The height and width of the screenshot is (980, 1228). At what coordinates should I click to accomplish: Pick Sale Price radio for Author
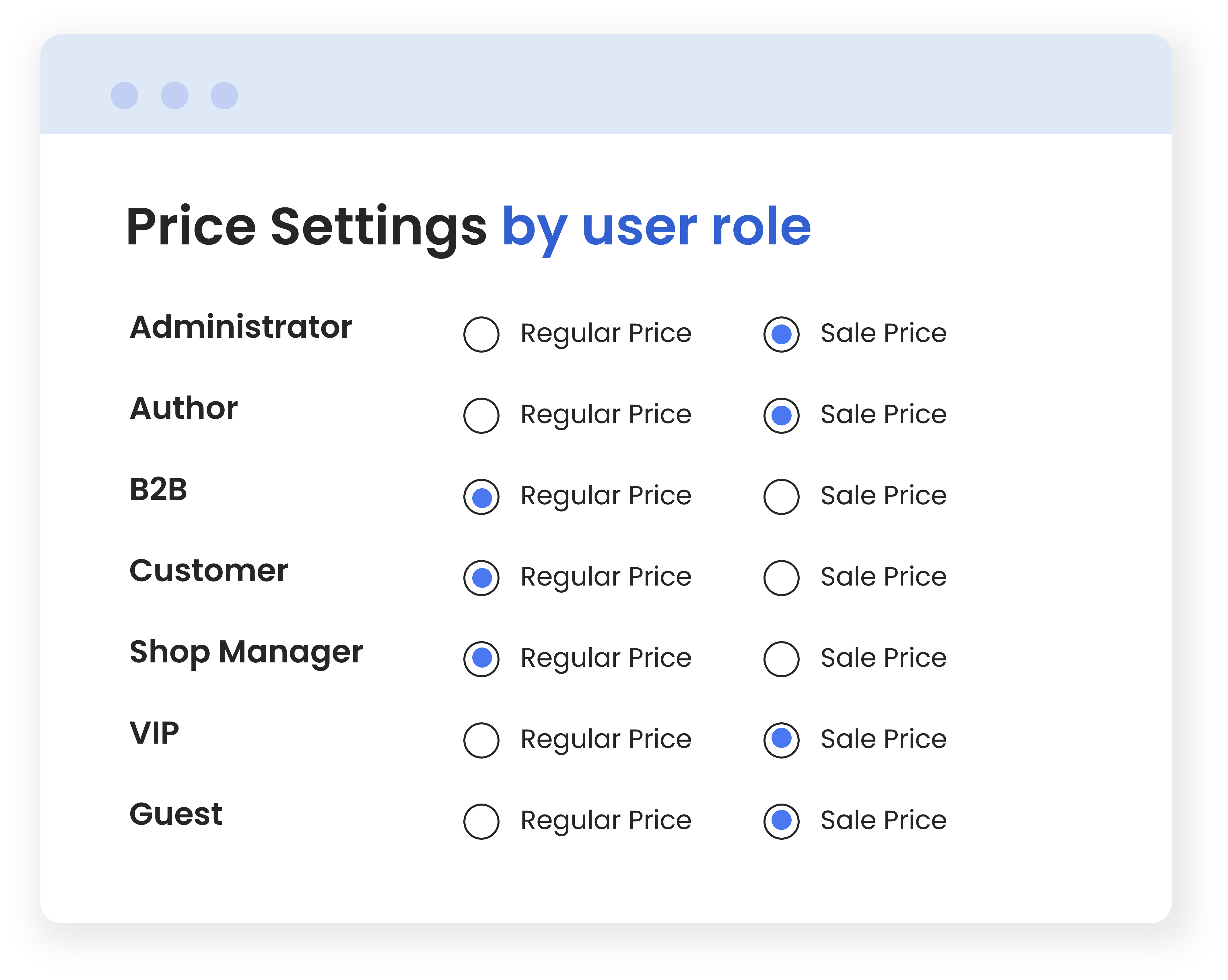click(781, 415)
